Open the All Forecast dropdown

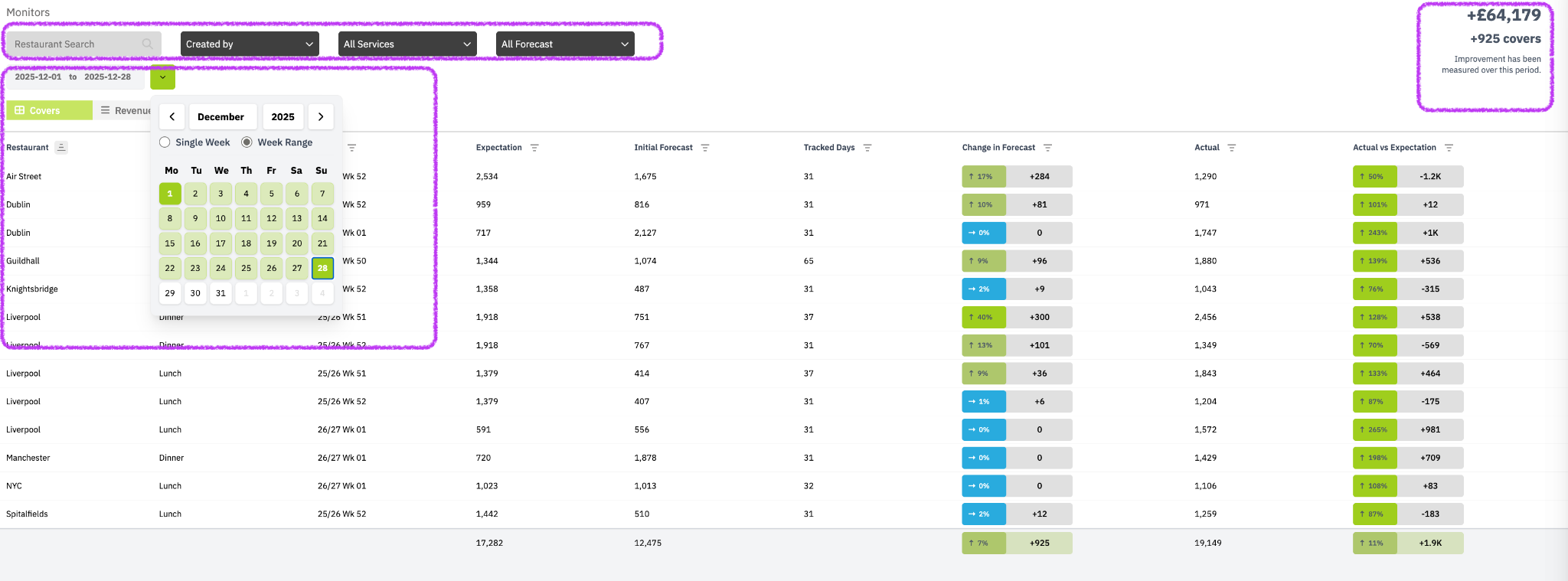pos(565,44)
